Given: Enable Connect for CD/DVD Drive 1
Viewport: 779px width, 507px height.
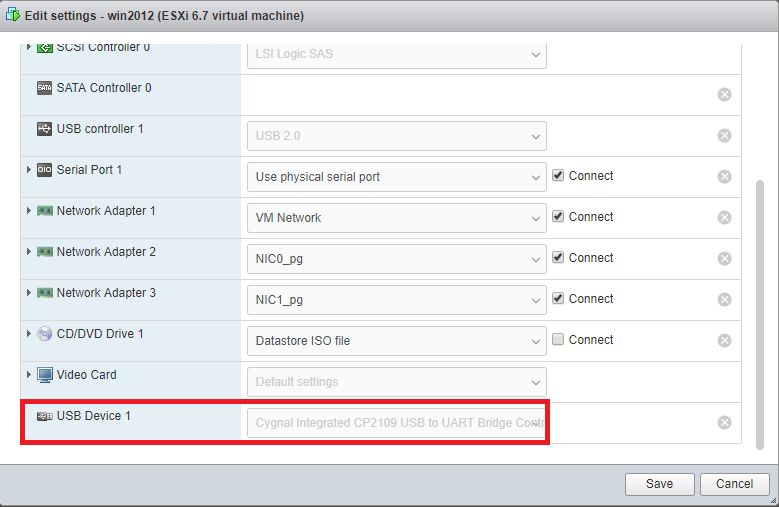Looking at the screenshot, I should tap(558, 339).
